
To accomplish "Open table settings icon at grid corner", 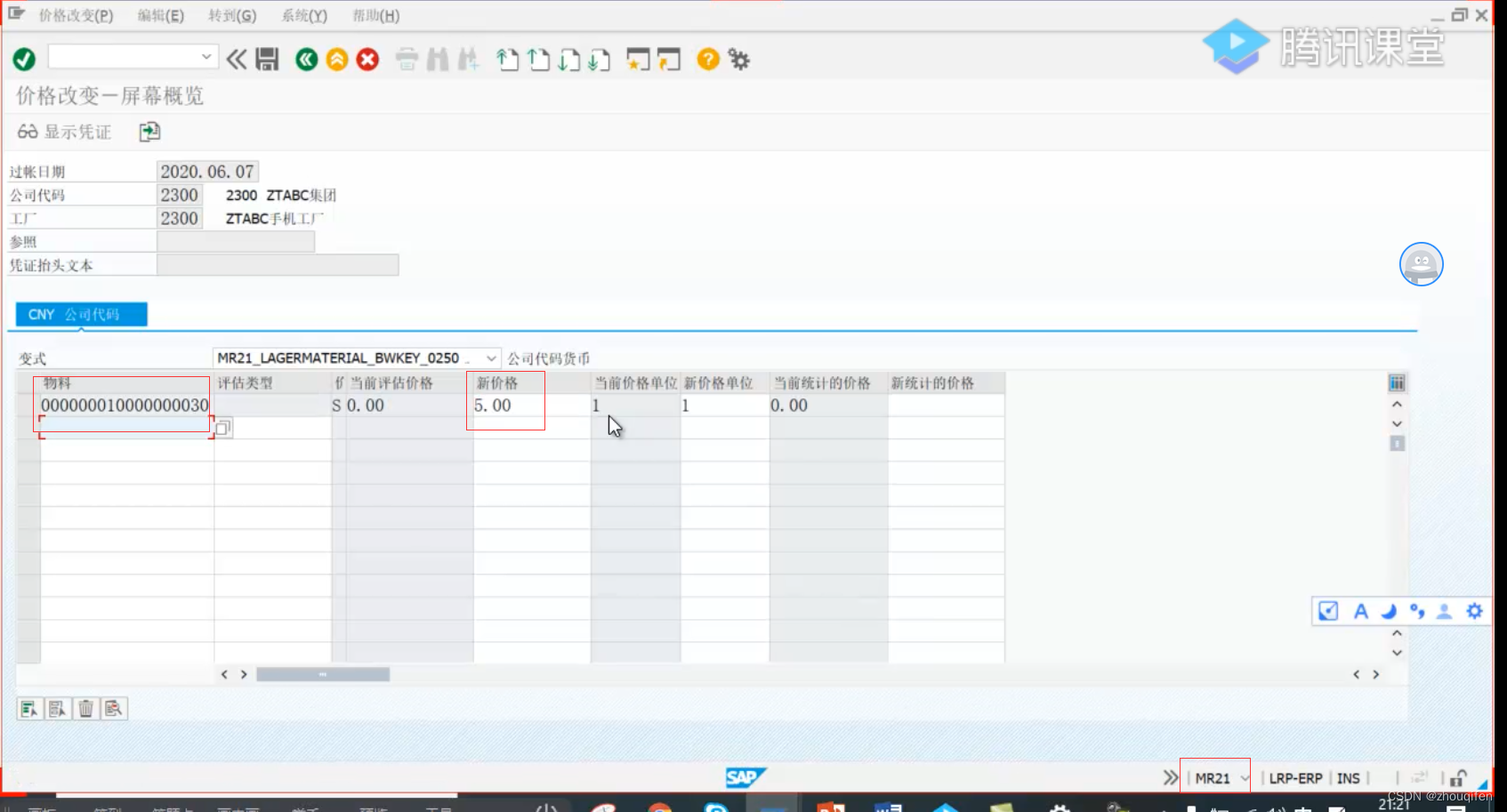I will 1397,383.
